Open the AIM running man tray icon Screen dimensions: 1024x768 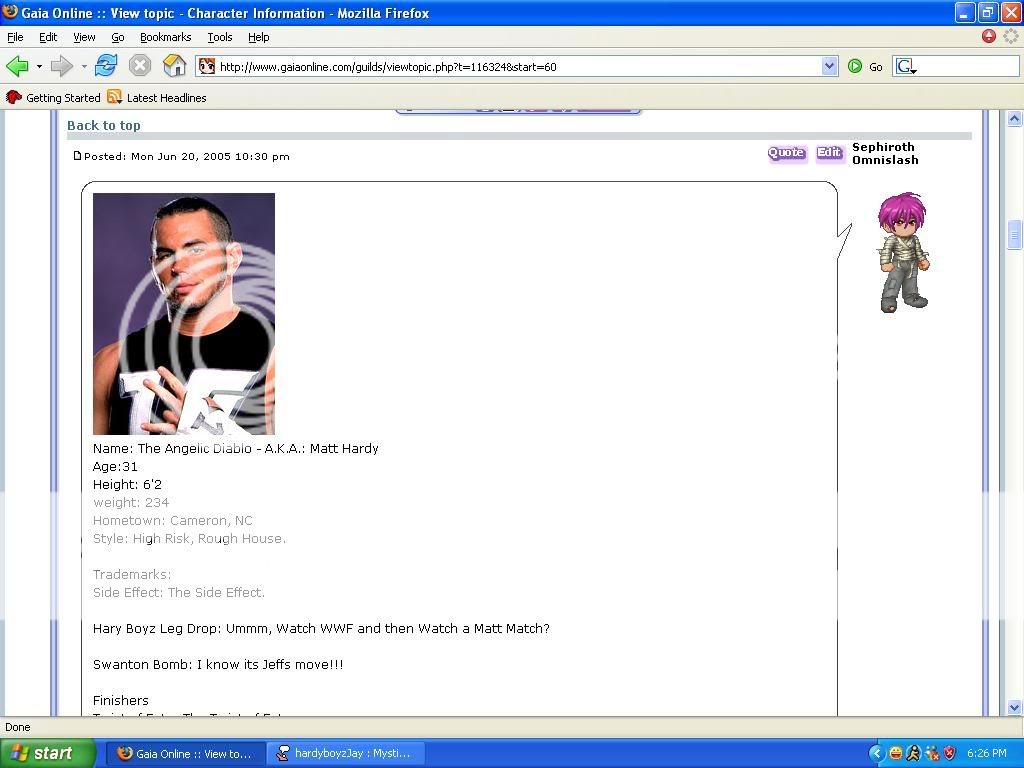913,753
